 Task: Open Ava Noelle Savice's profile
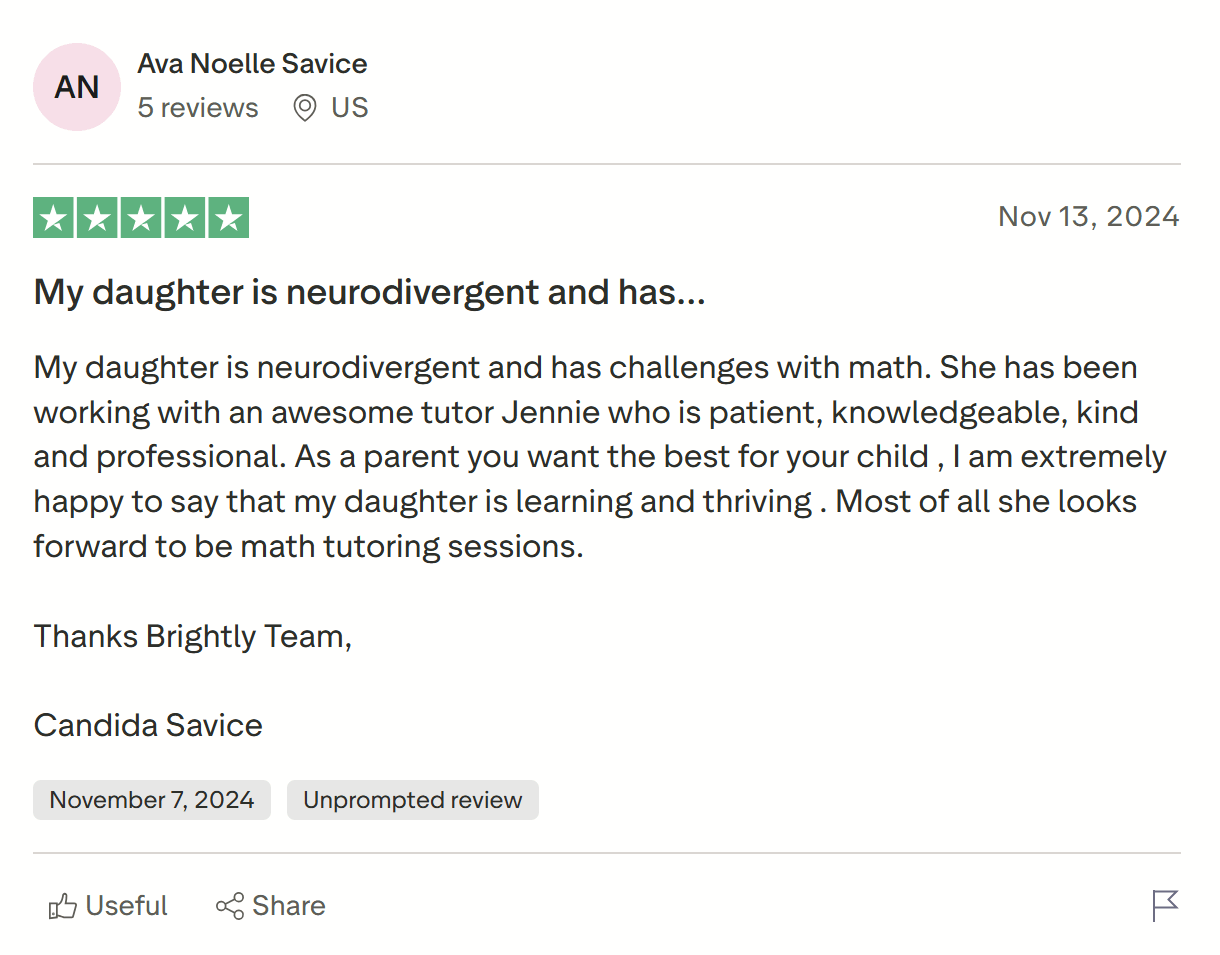tap(252, 63)
